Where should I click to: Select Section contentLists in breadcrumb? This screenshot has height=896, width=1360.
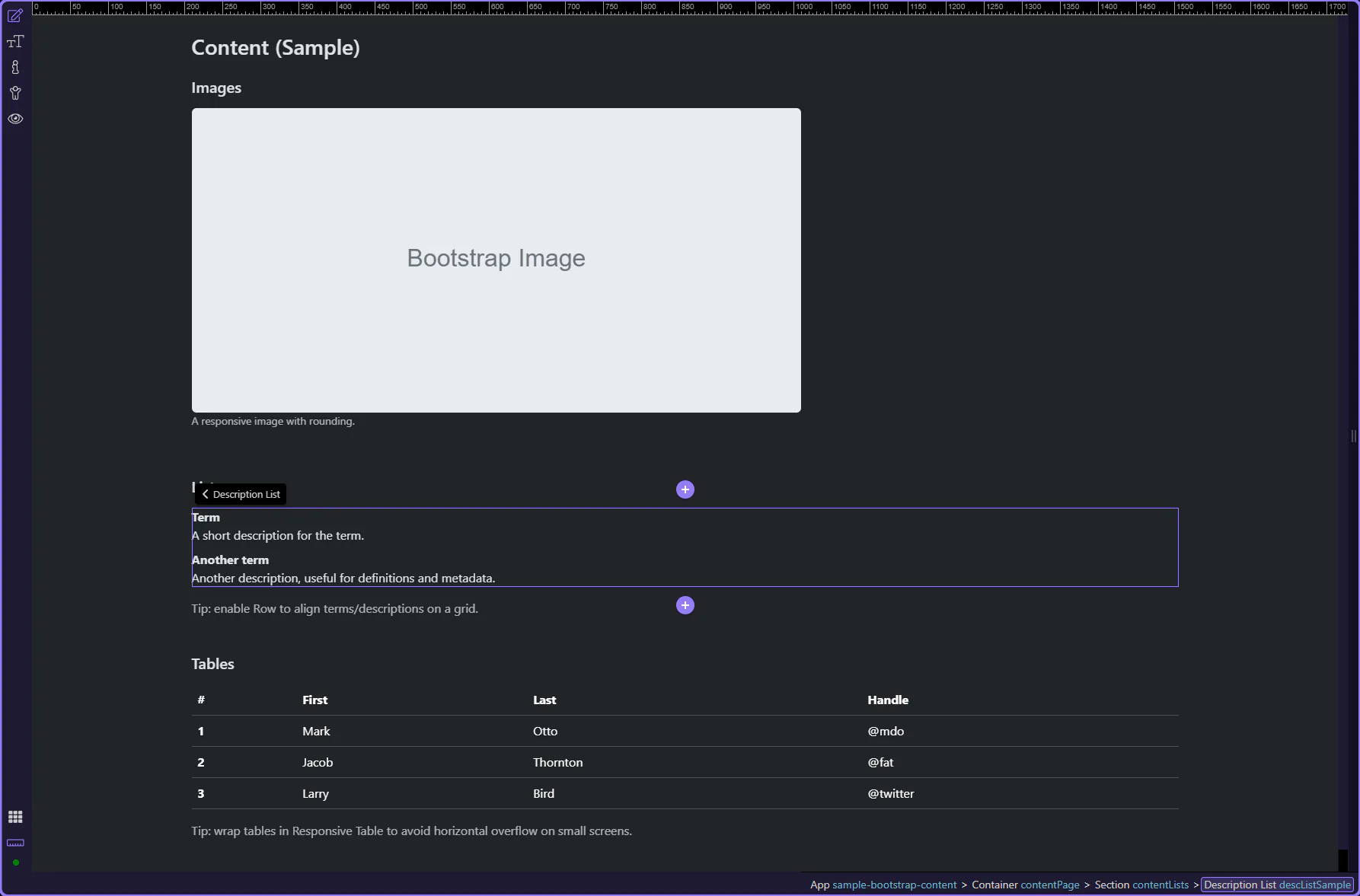tap(1141, 885)
